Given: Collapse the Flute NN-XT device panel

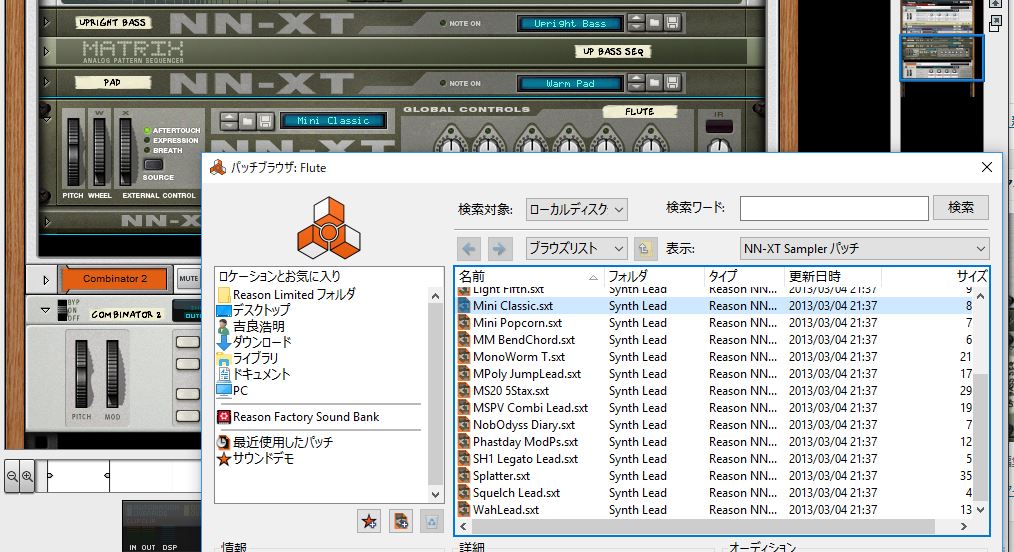Looking at the screenshot, I should (47, 118).
